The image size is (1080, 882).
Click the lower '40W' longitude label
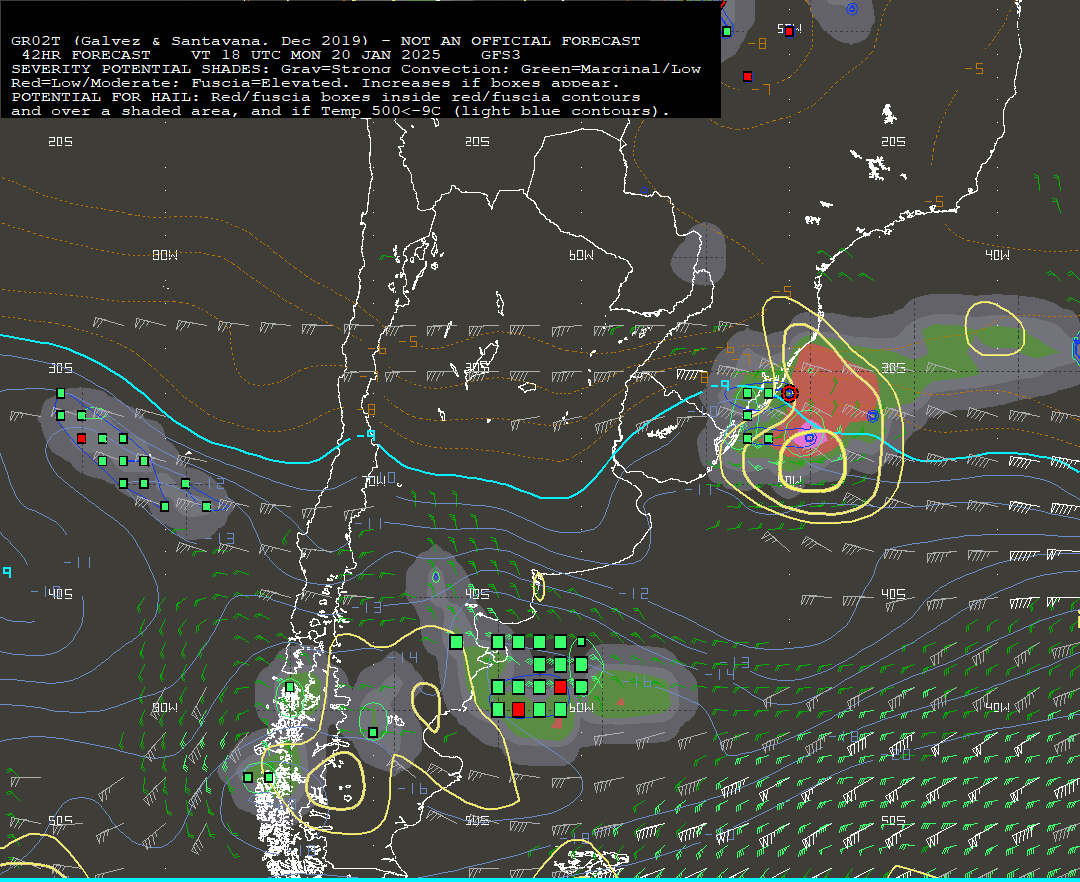pos(997,707)
